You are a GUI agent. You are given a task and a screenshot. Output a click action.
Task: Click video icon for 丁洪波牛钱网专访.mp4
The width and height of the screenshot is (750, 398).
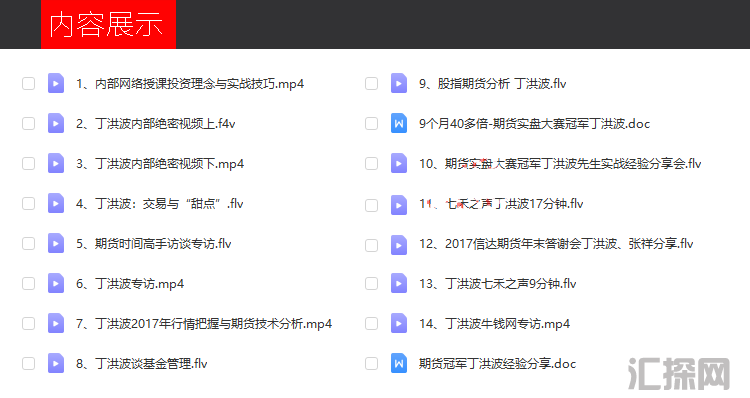(399, 323)
